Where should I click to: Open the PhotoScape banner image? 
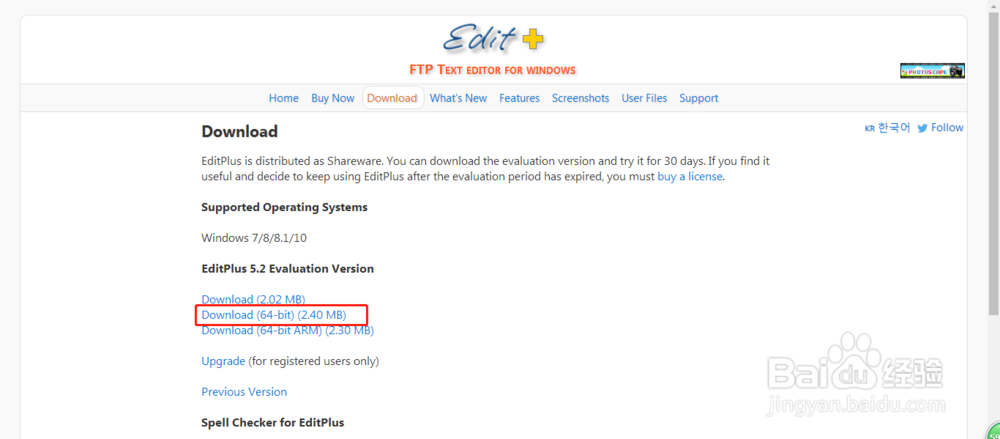click(932, 71)
